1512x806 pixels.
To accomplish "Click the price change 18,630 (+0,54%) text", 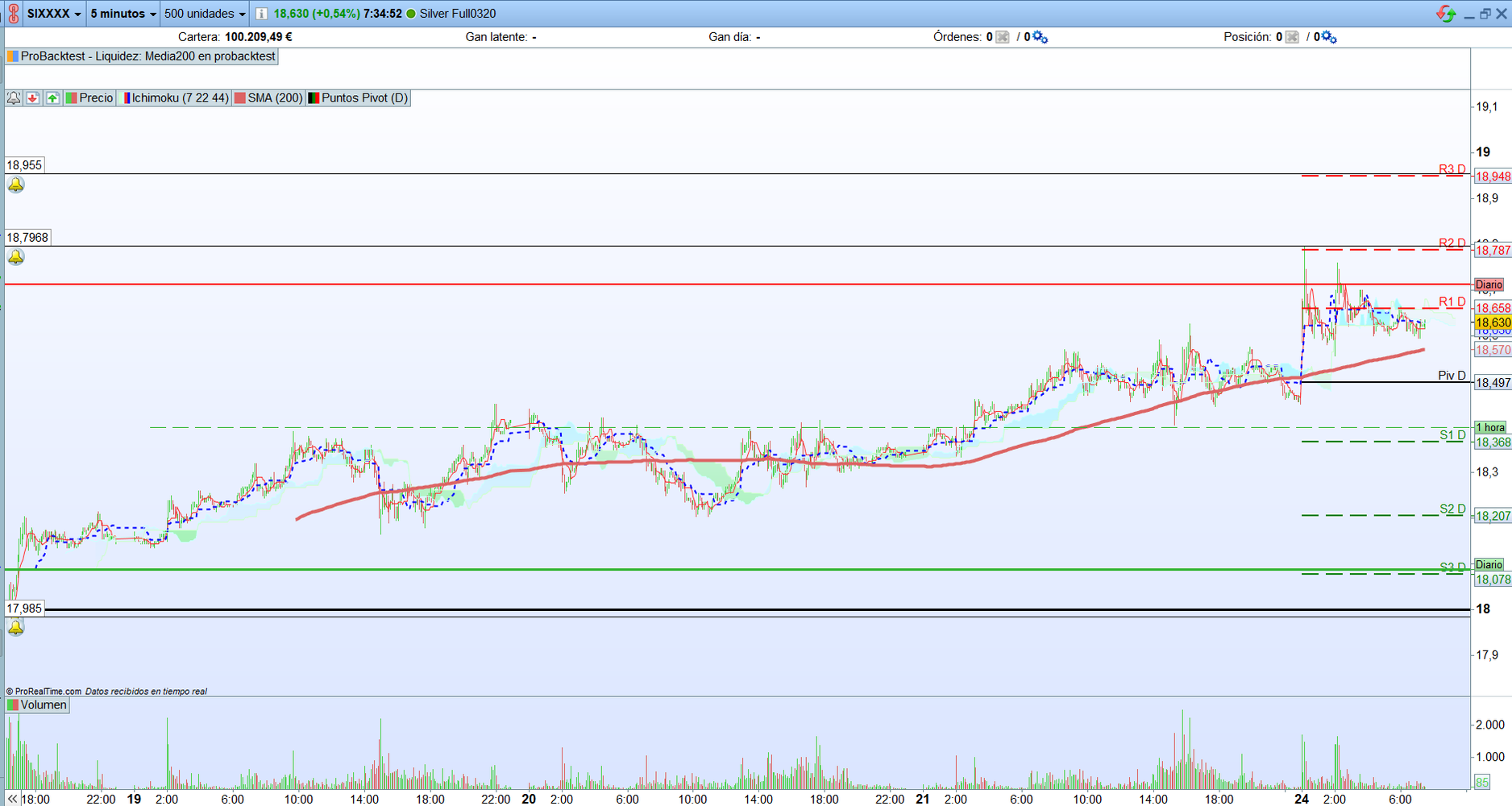I will pyautogui.click(x=317, y=14).
